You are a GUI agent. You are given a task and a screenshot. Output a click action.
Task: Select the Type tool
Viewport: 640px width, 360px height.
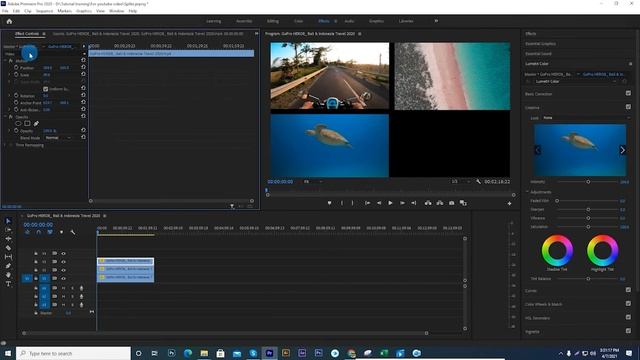pyautogui.click(x=8, y=284)
